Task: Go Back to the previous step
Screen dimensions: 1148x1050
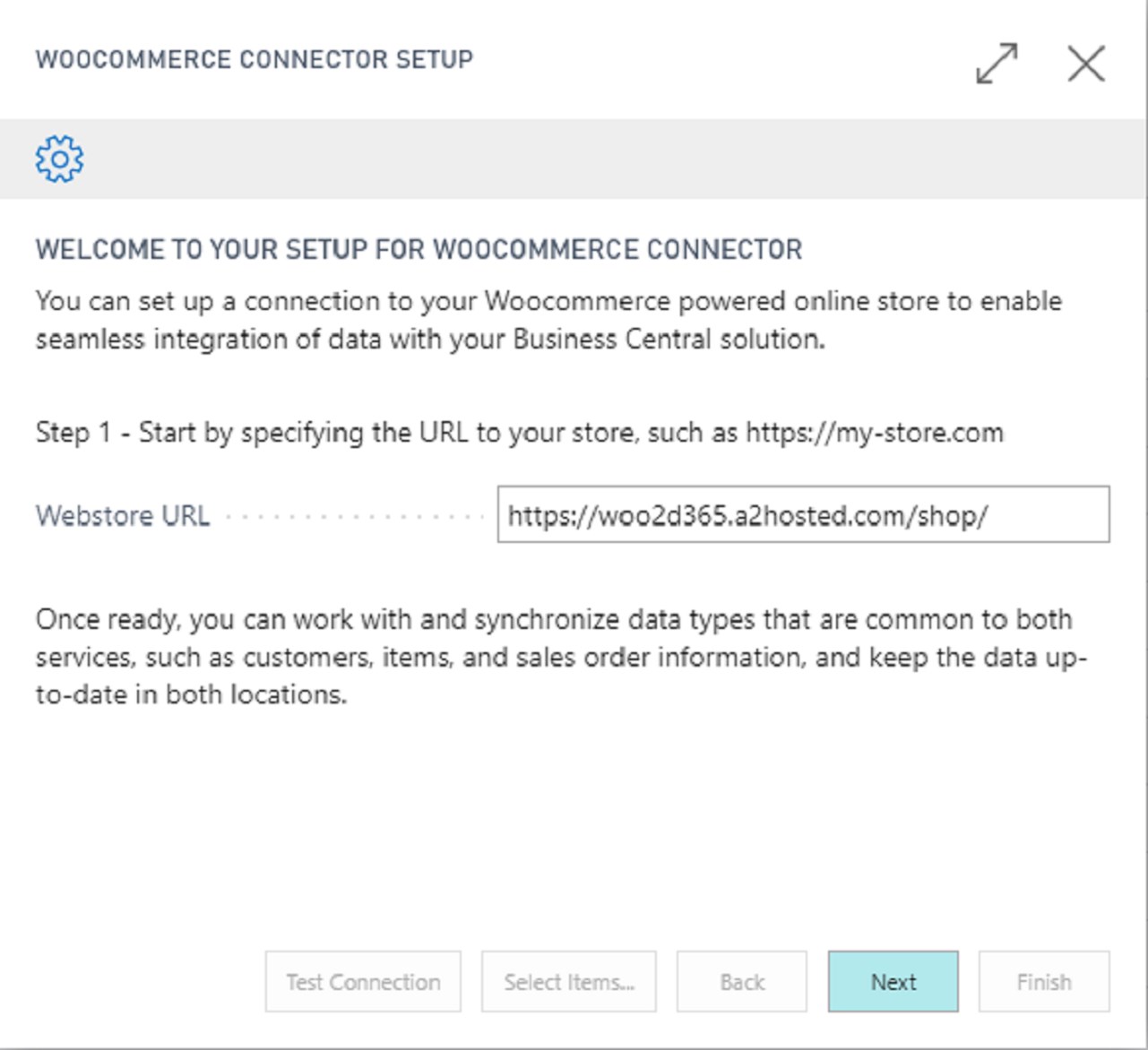Action: point(741,982)
